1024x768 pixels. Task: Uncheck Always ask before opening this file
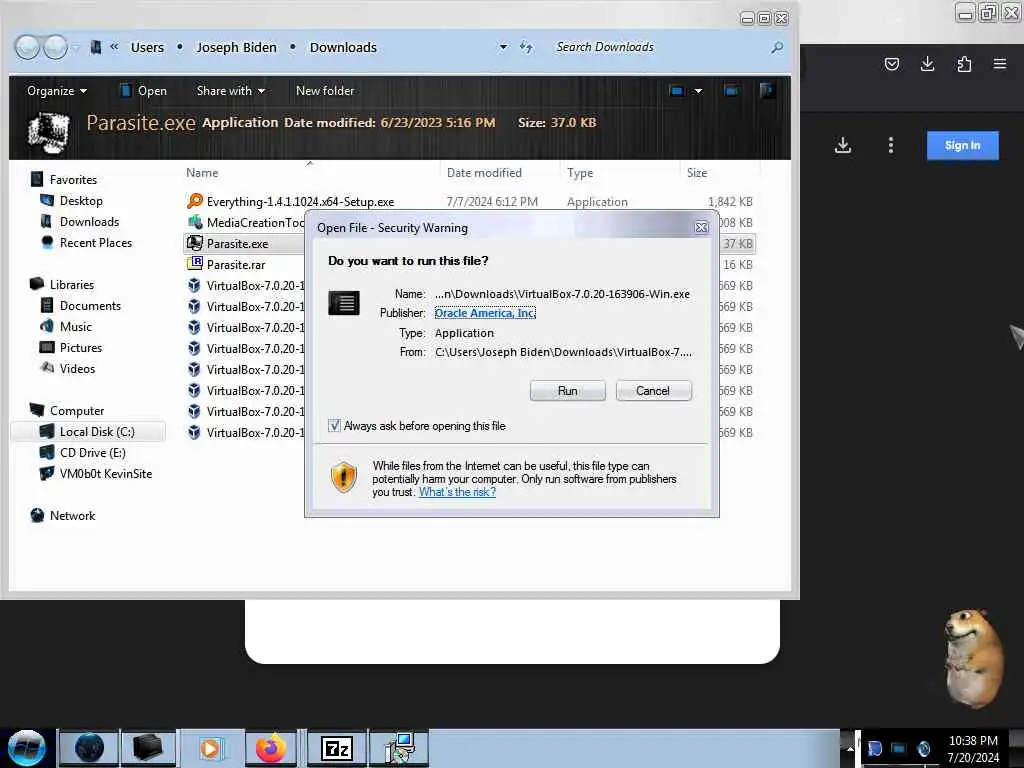[334, 426]
